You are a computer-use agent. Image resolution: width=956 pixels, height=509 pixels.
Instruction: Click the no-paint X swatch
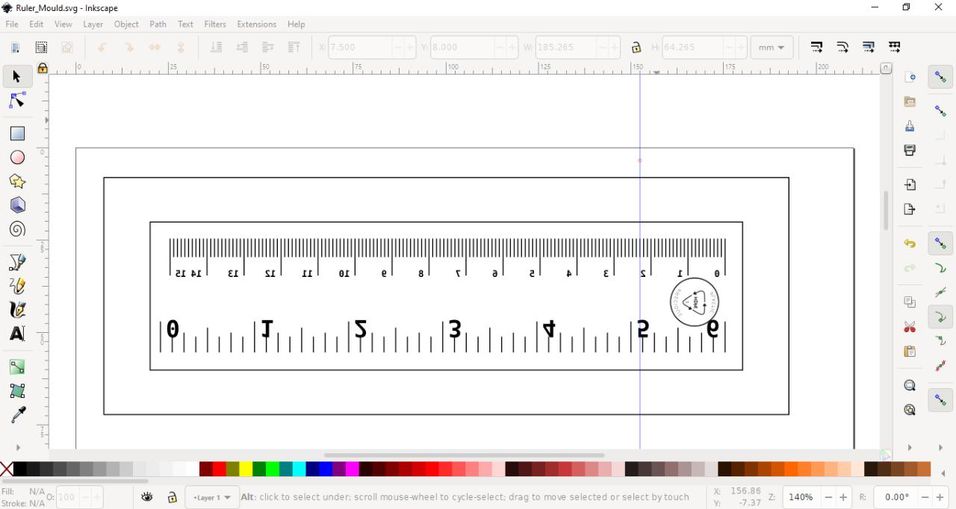[x=6, y=469]
